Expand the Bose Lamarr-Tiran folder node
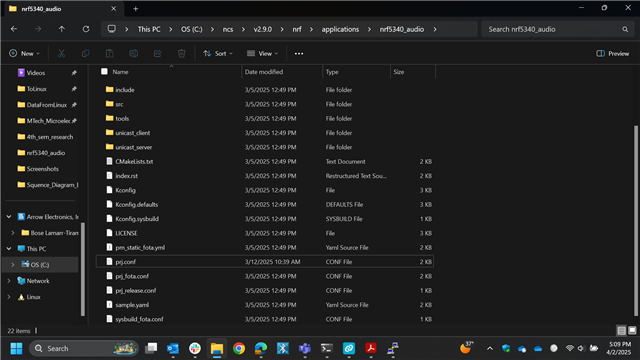 13,233
